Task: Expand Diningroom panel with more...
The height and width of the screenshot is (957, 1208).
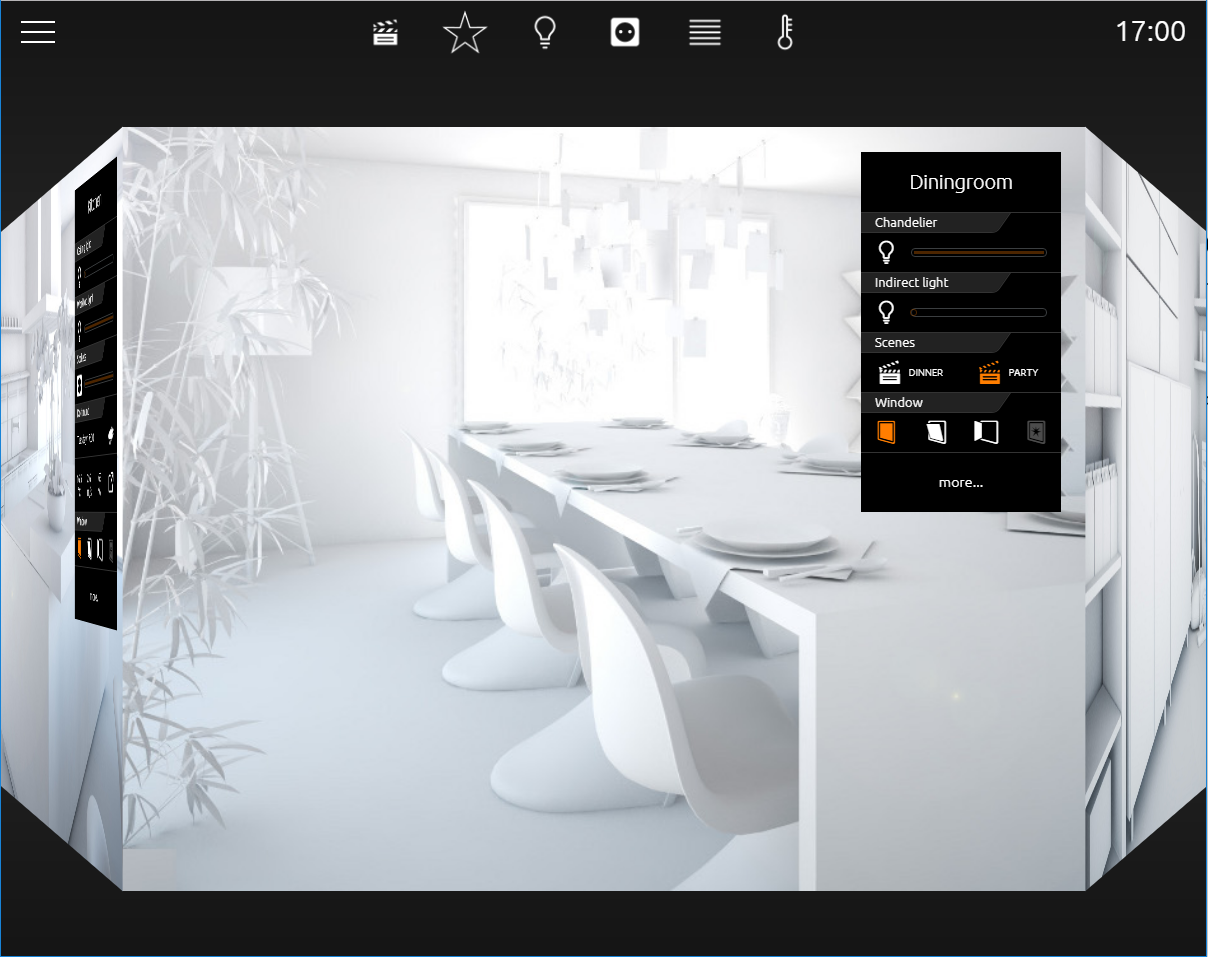Action: pyautogui.click(x=960, y=482)
